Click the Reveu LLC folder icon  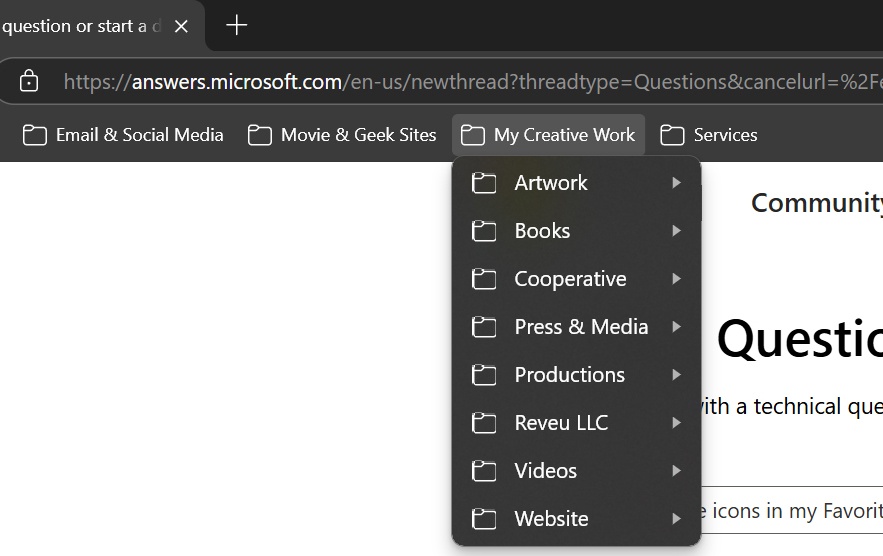pos(484,422)
